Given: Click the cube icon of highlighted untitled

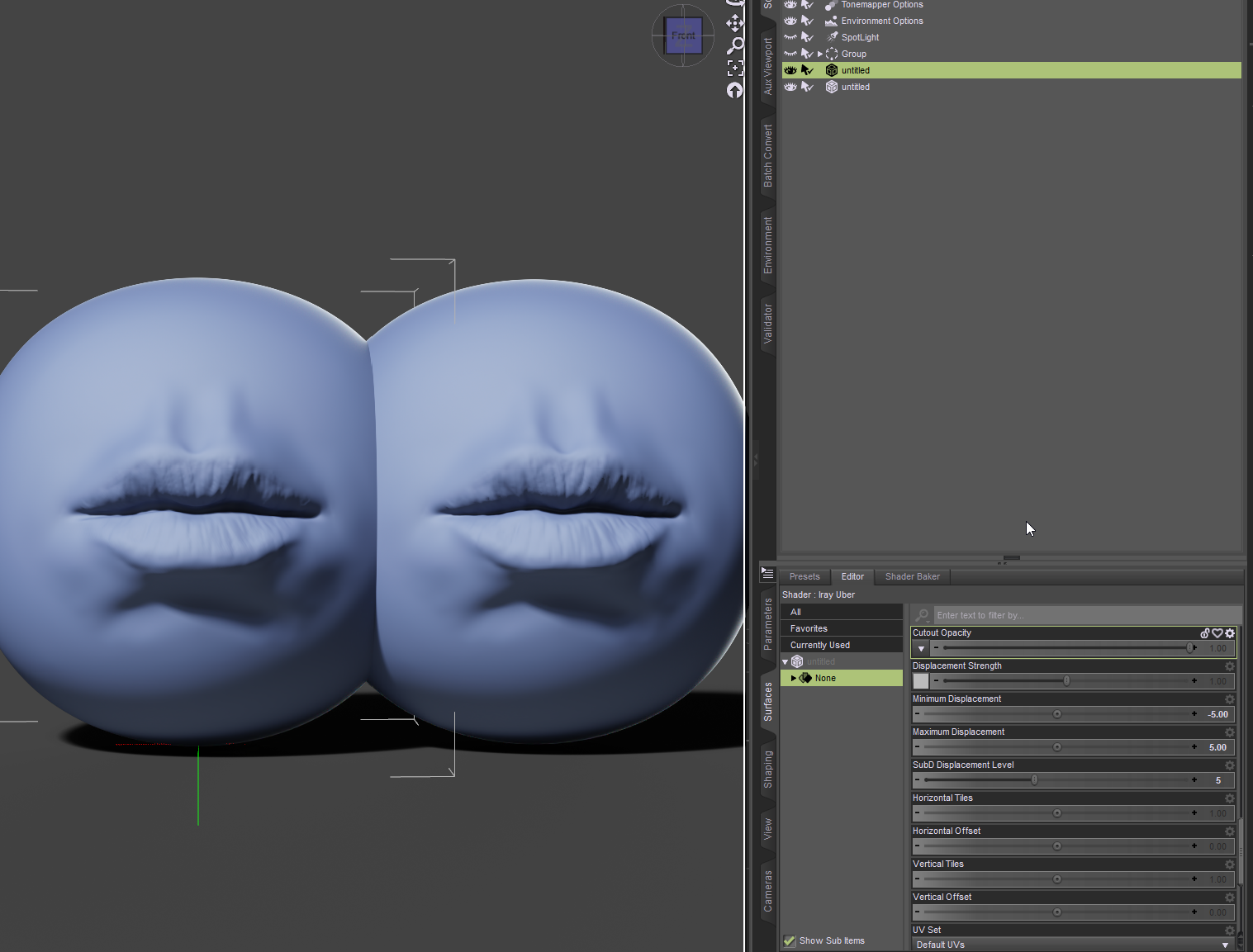Looking at the screenshot, I should [832, 70].
